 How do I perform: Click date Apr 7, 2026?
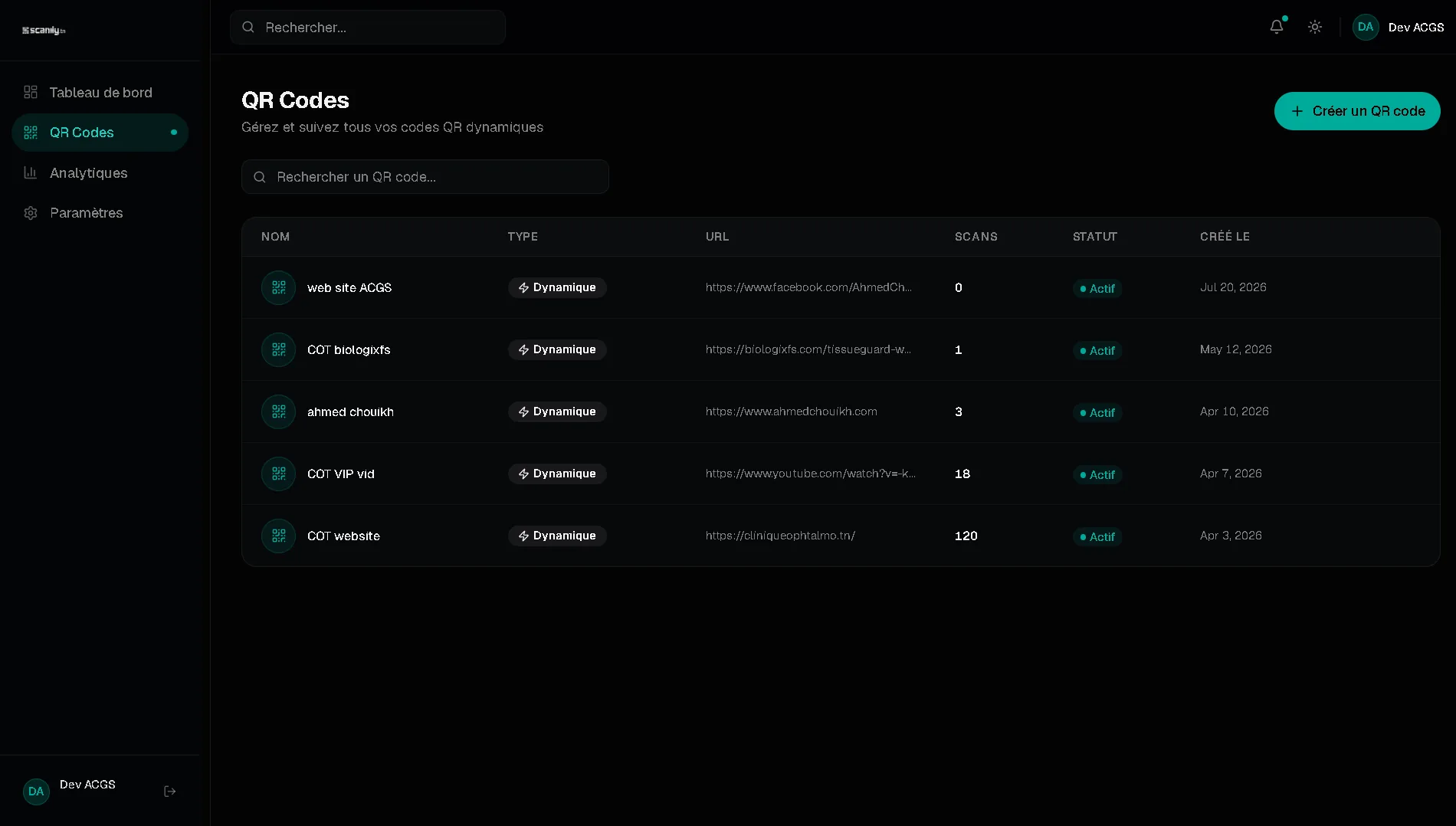1231,474
